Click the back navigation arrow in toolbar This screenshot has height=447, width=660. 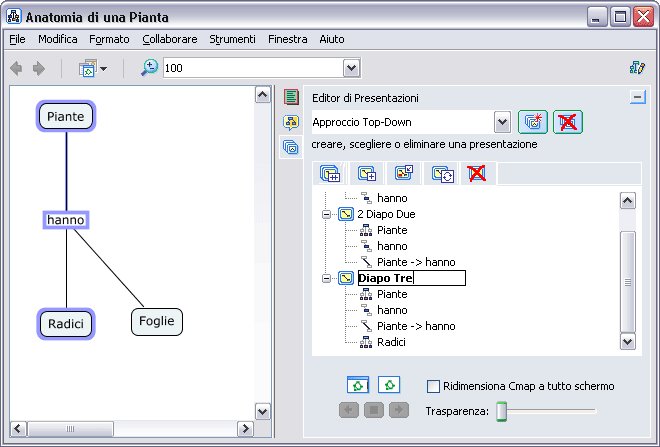coord(16,68)
